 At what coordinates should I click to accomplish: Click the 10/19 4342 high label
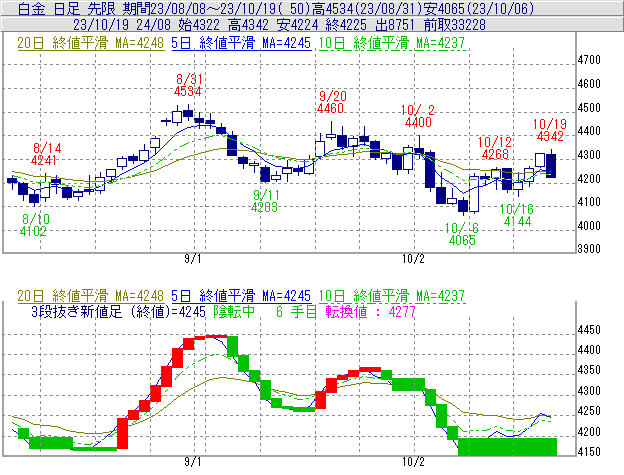coord(550,130)
